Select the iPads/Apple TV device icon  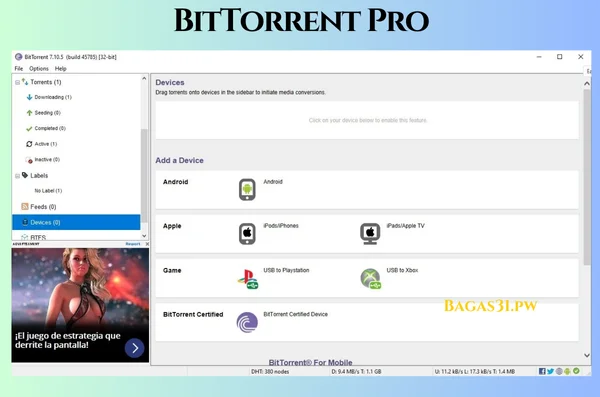pyautogui.click(x=370, y=234)
